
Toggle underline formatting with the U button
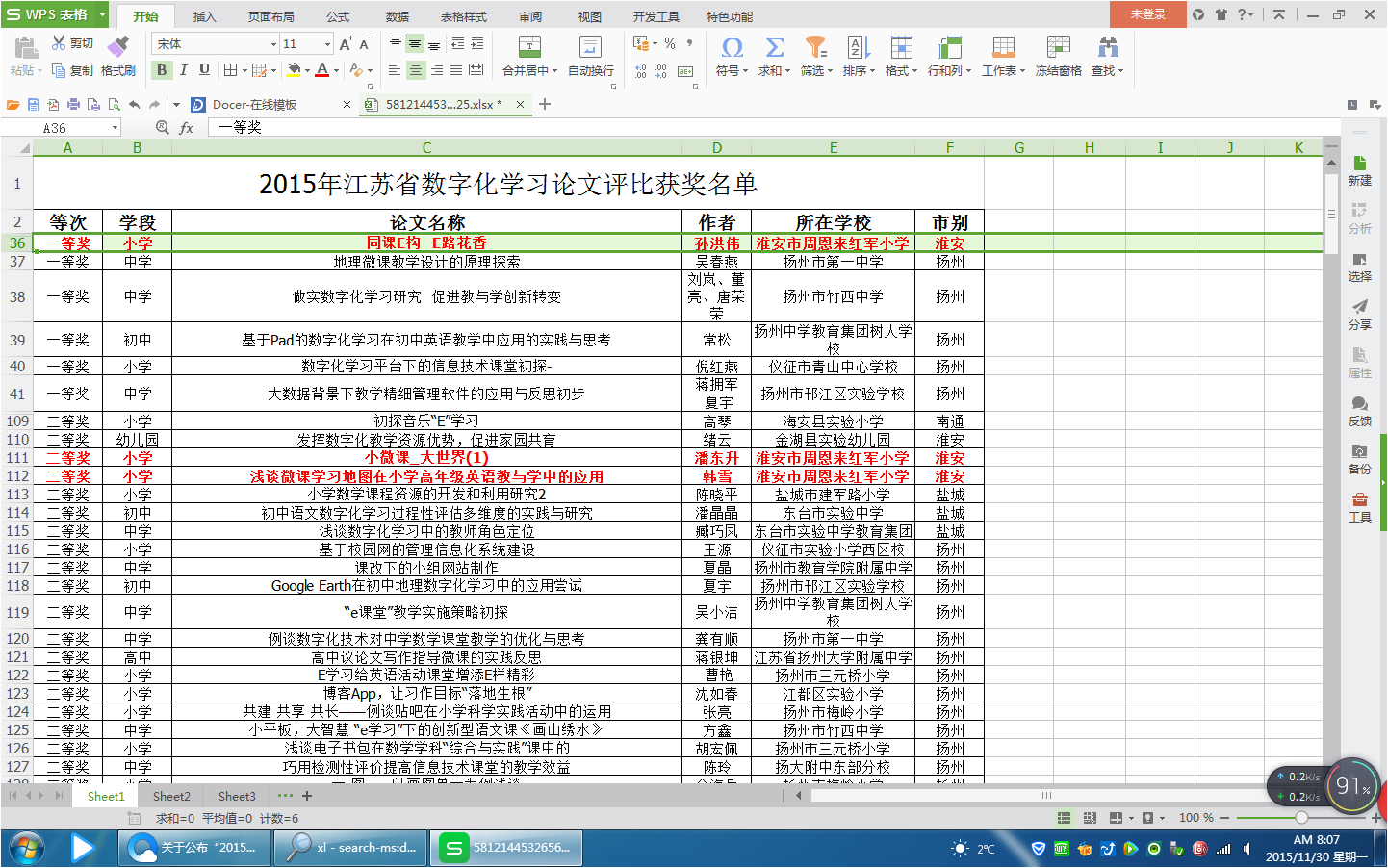[x=204, y=70]
